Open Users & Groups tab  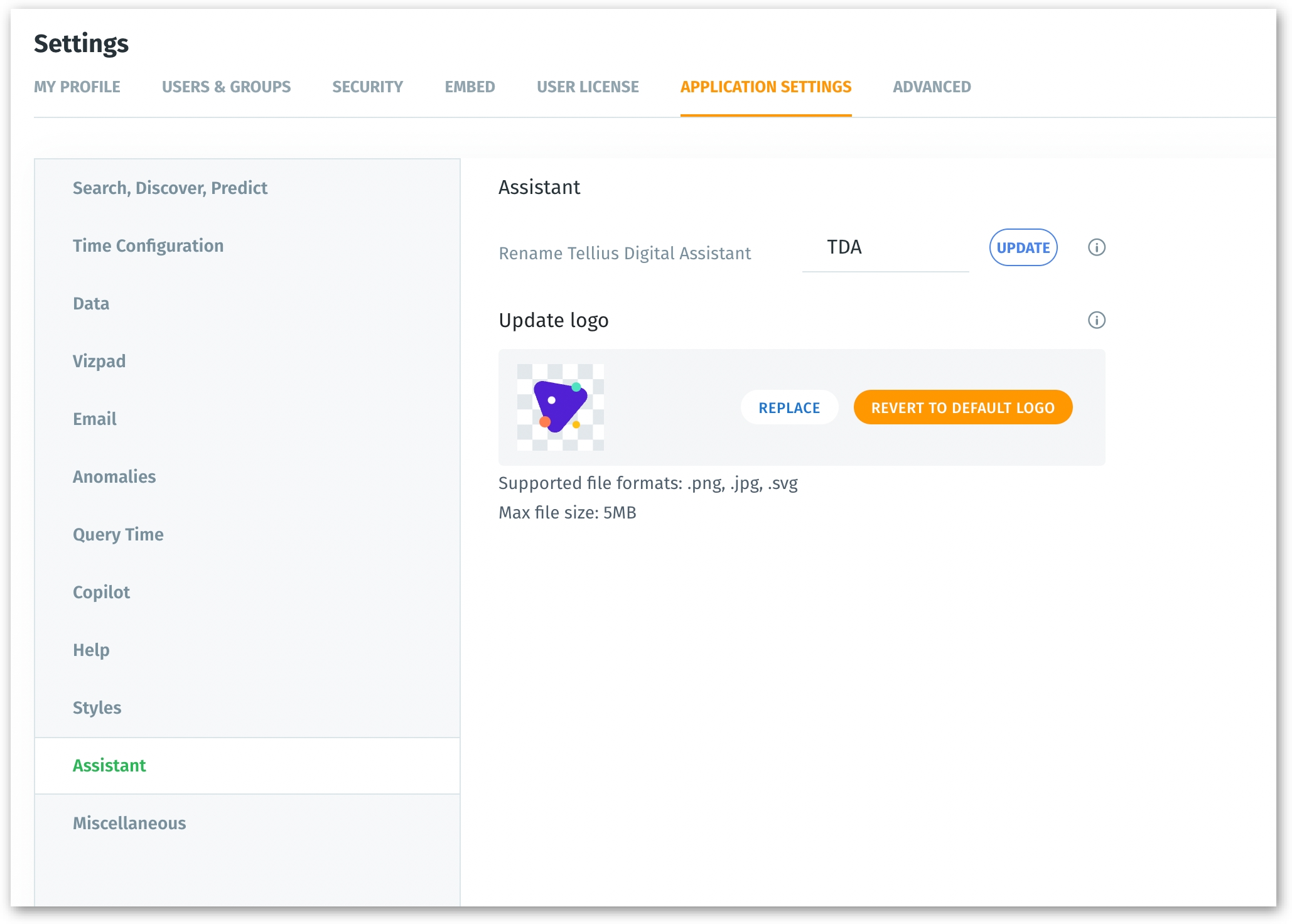pos(226,87)
